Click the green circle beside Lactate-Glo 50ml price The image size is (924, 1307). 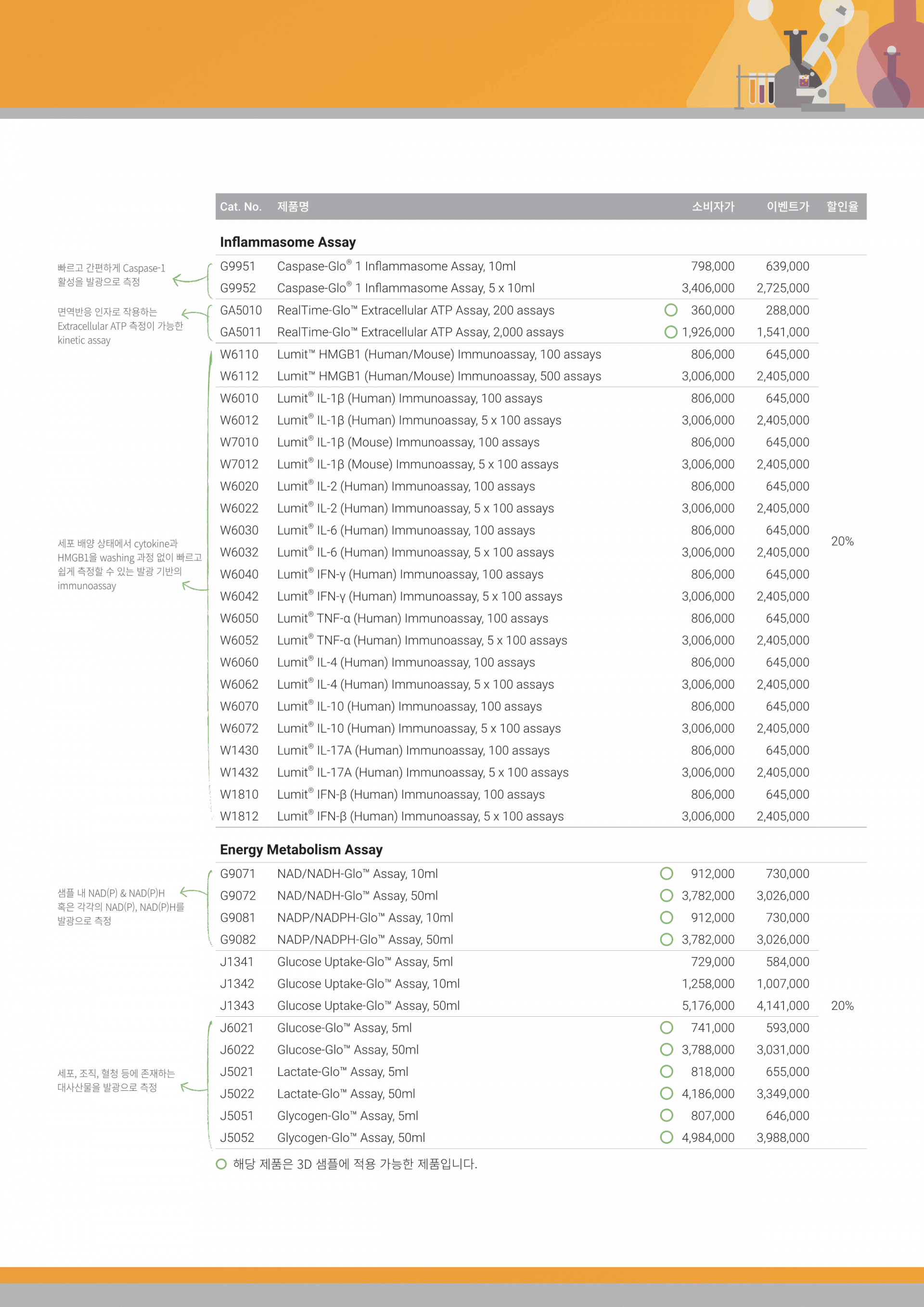point(666,1094)
